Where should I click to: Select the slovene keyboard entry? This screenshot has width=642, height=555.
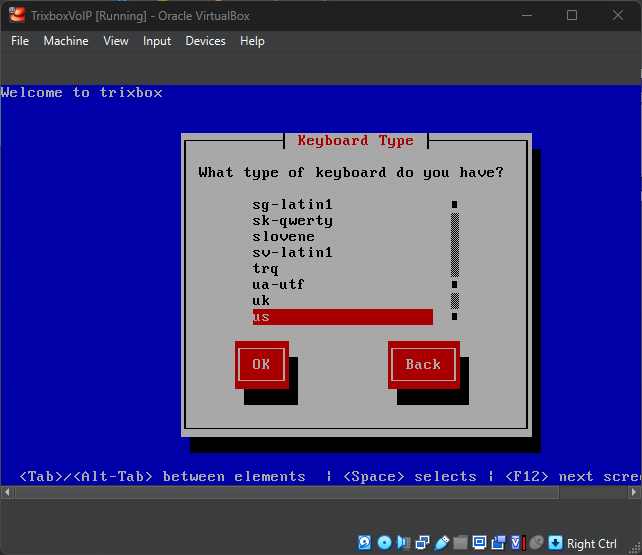point(342,236)
